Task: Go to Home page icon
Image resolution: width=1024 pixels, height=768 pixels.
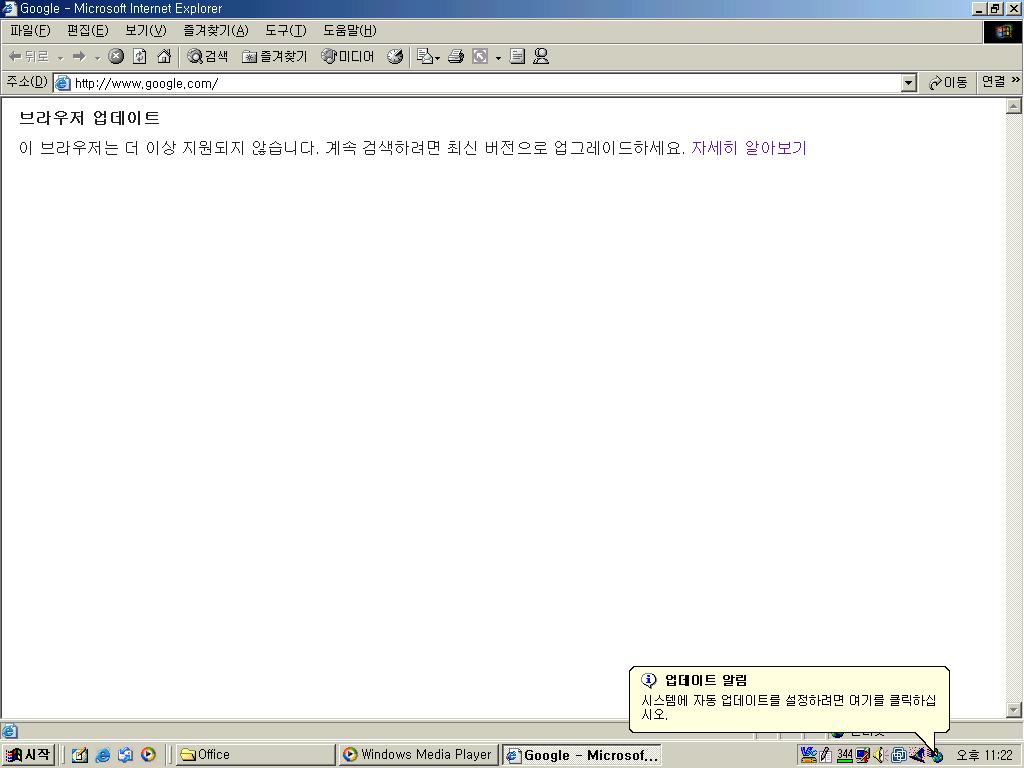Action: click(164, 57)
